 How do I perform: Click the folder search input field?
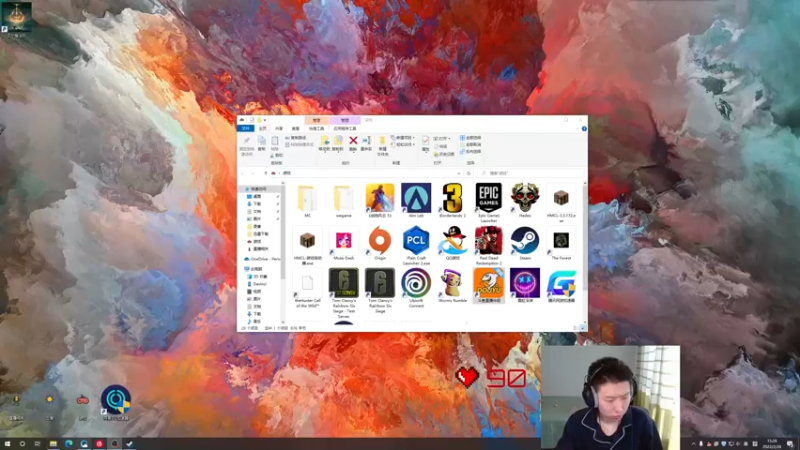click(x=531, y=173)
